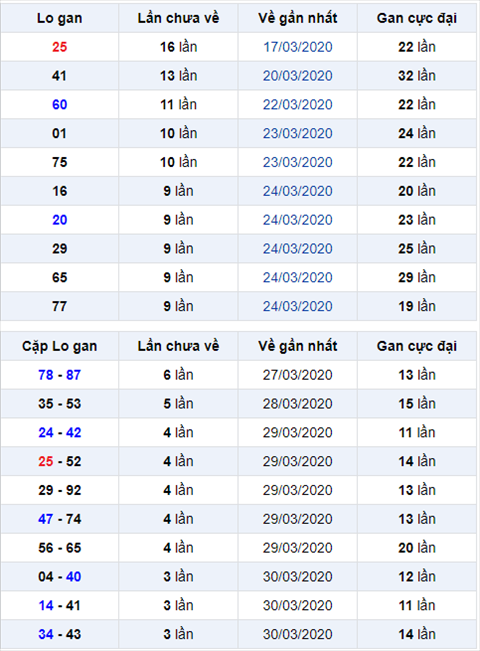480x651 pixels.
Task: Select the number 77 cell
Action: click(59, 306)
